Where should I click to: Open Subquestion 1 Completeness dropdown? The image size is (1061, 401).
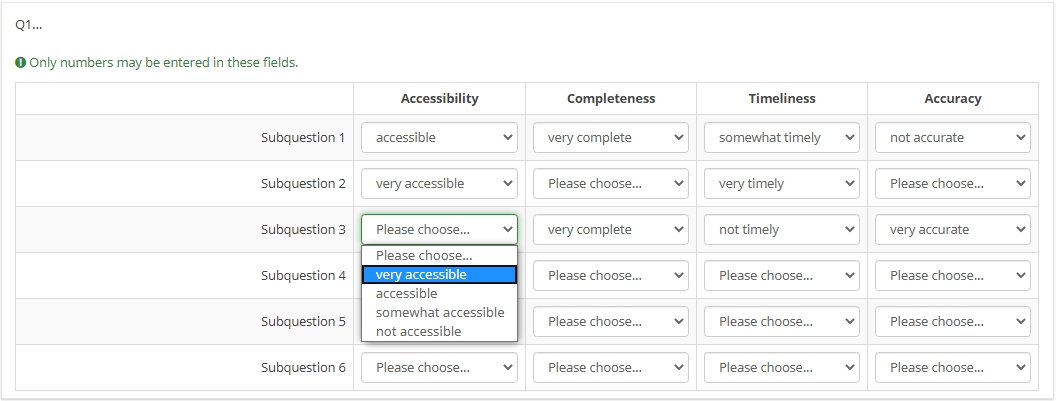tap(610, 138)
